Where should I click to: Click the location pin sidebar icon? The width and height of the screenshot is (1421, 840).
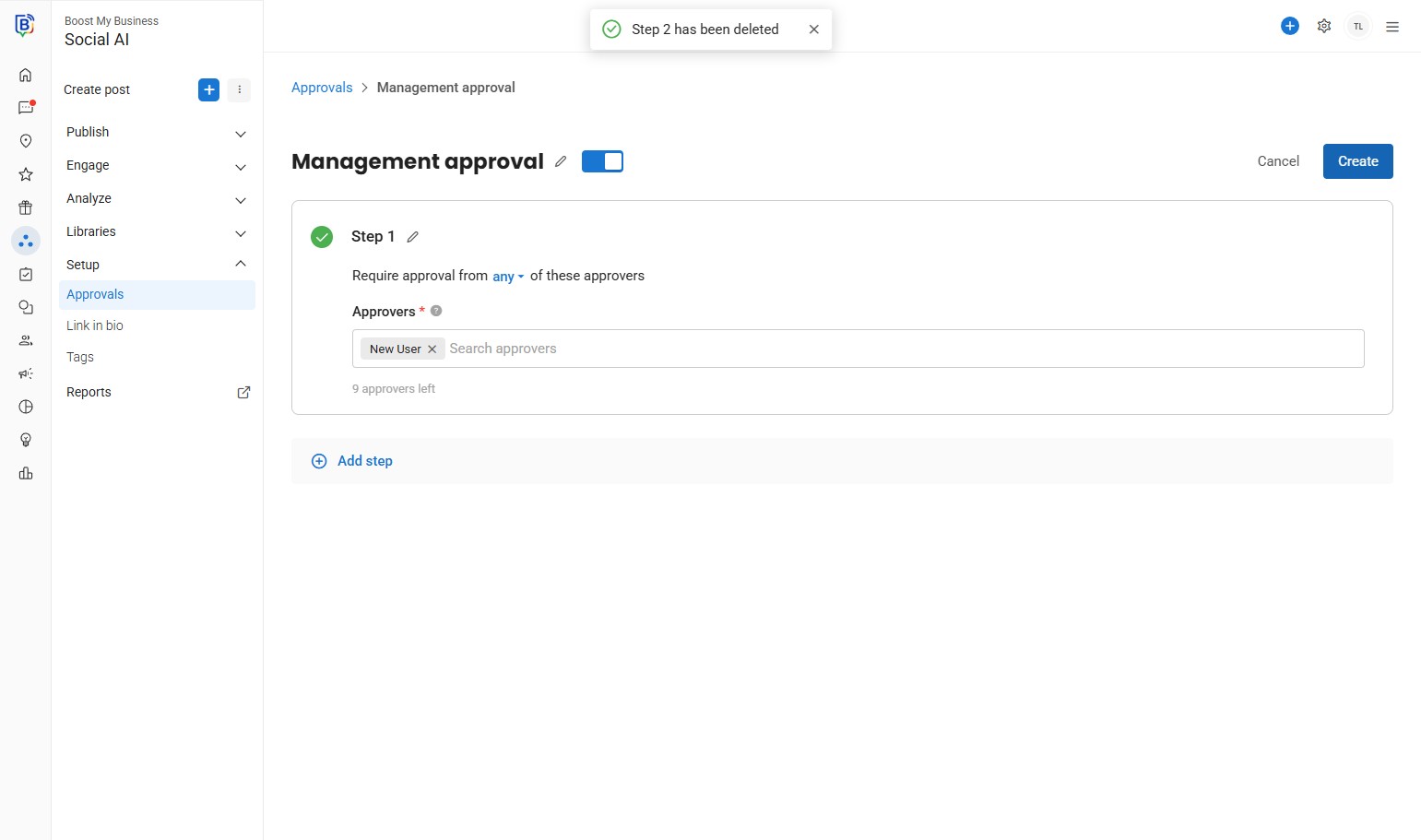click(x=26, y=141)
